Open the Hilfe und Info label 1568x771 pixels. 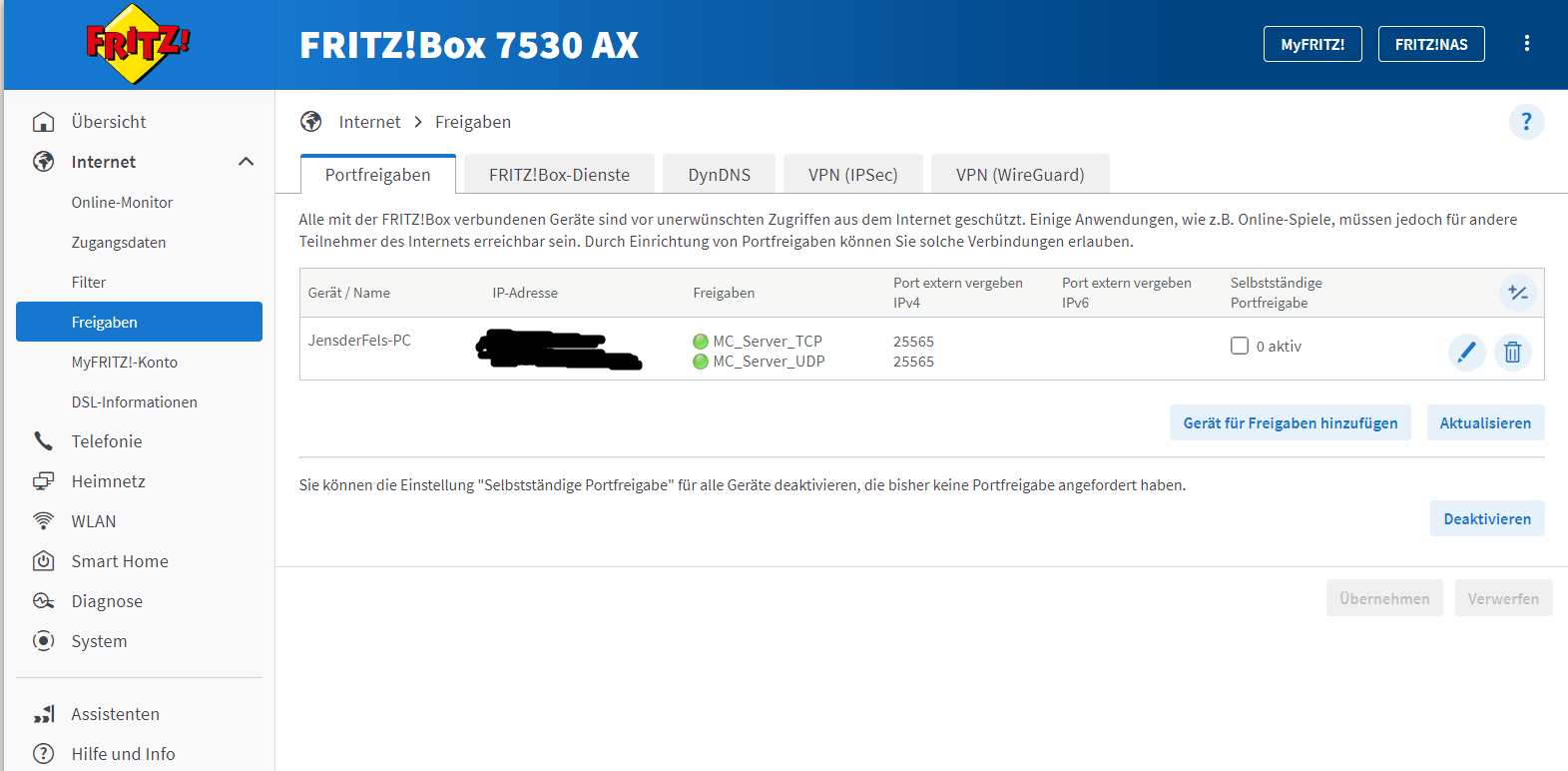coord(123,754)
